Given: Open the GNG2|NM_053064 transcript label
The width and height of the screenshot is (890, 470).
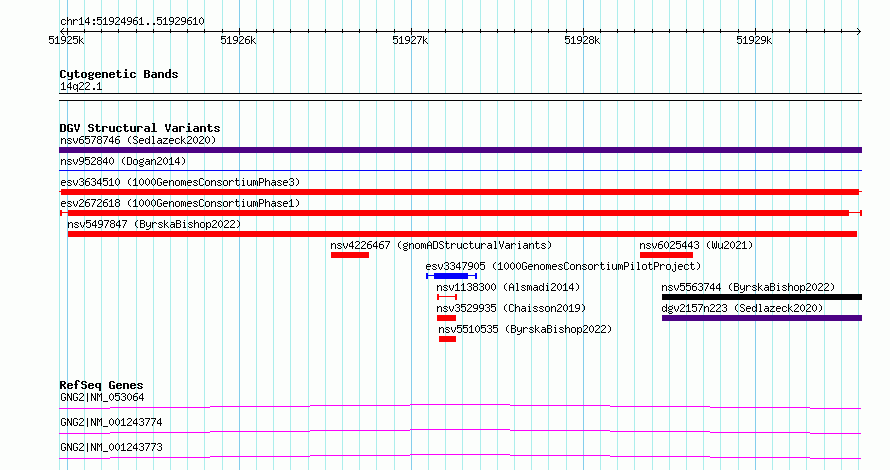Looking at the screenshot, I should [x=102, y=397].
